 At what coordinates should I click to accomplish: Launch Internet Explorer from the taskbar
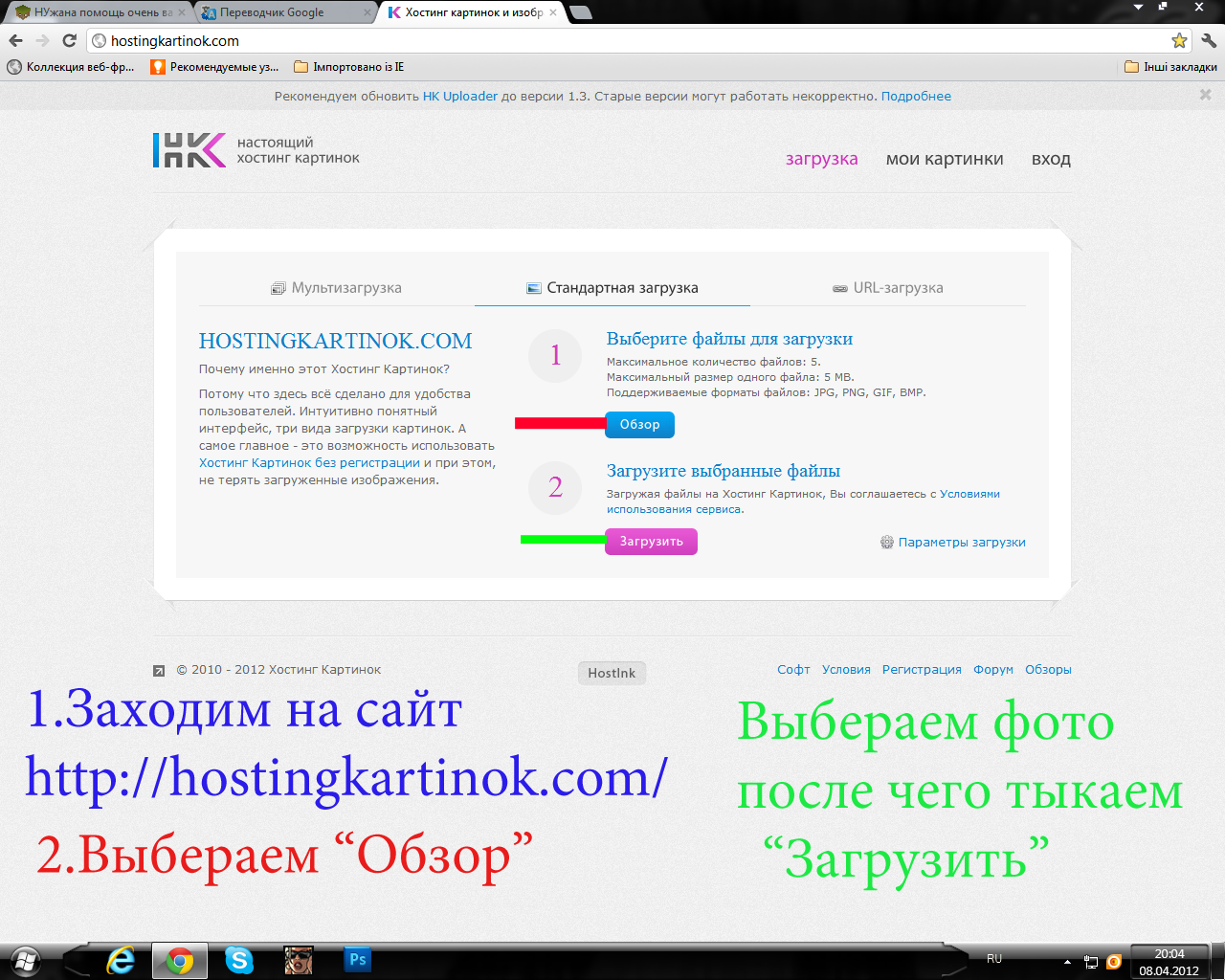pos(121,960)
